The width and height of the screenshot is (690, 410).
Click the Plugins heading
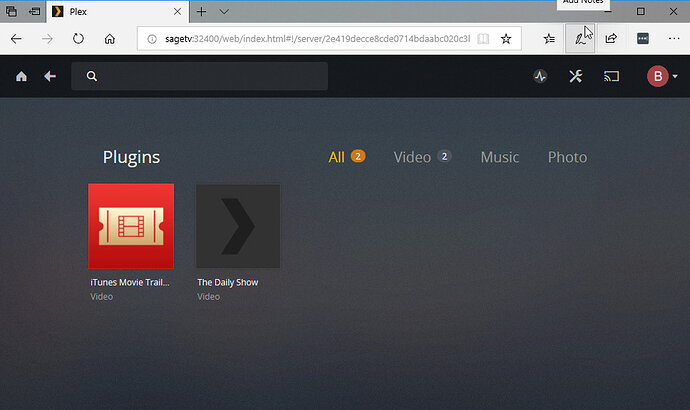coord(131,157)
